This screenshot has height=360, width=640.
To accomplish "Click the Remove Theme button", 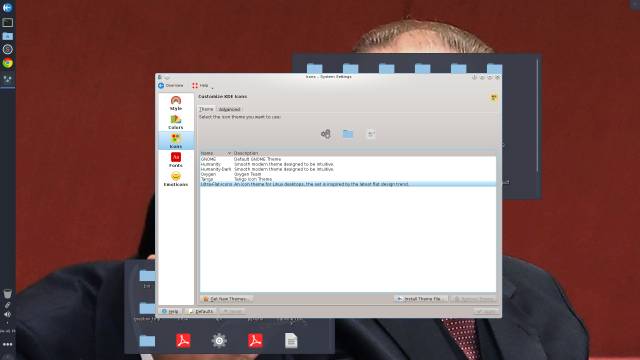I will pos(473,299).
